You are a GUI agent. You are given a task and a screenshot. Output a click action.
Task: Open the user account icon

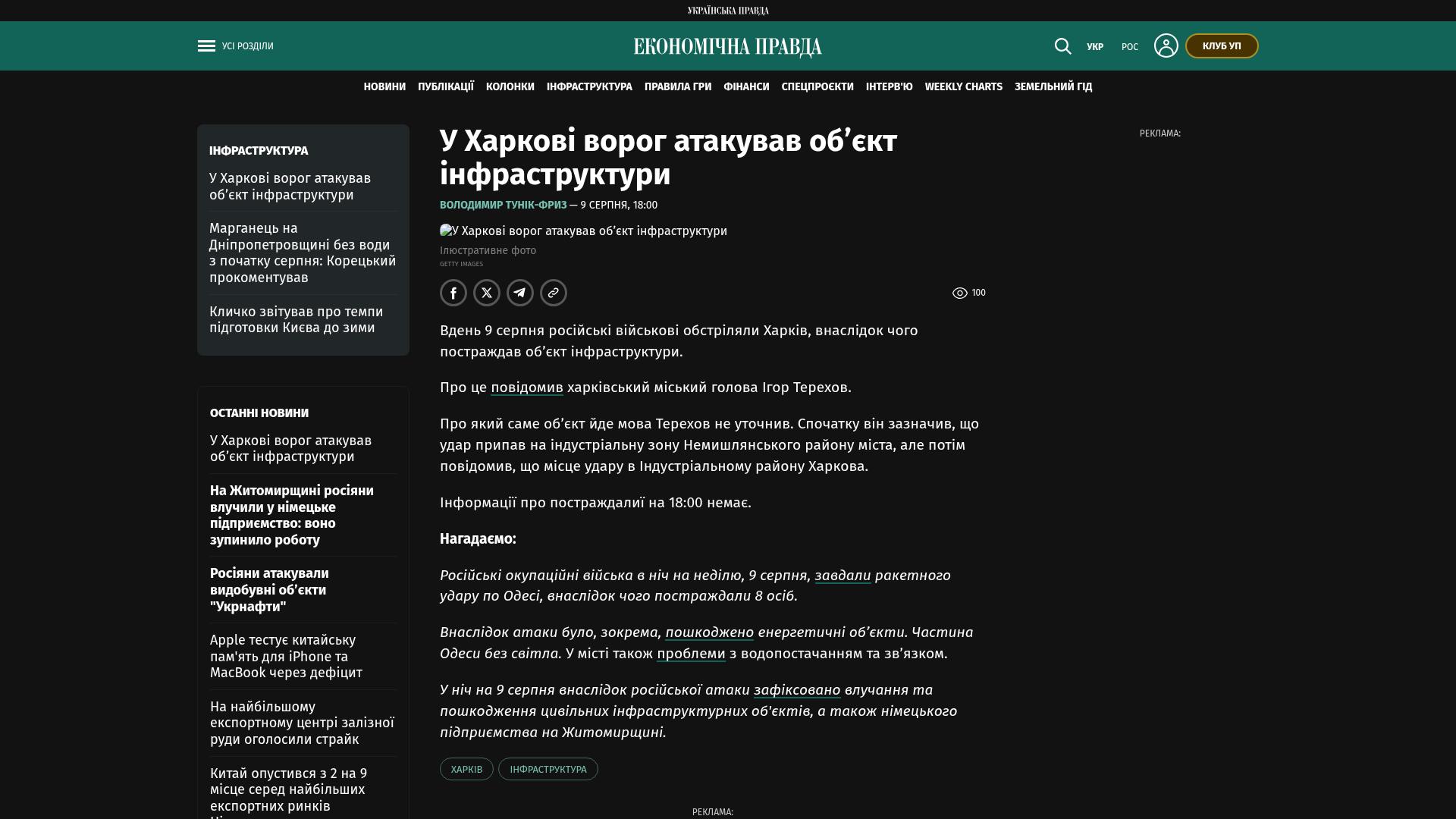tap(1166, 45)
